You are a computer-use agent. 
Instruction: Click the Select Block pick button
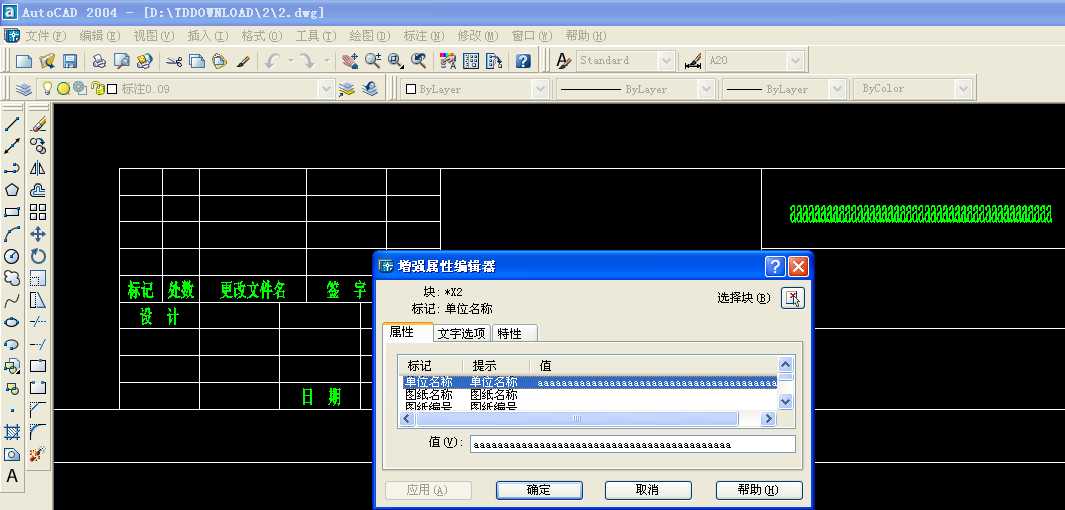click(792, 298)
